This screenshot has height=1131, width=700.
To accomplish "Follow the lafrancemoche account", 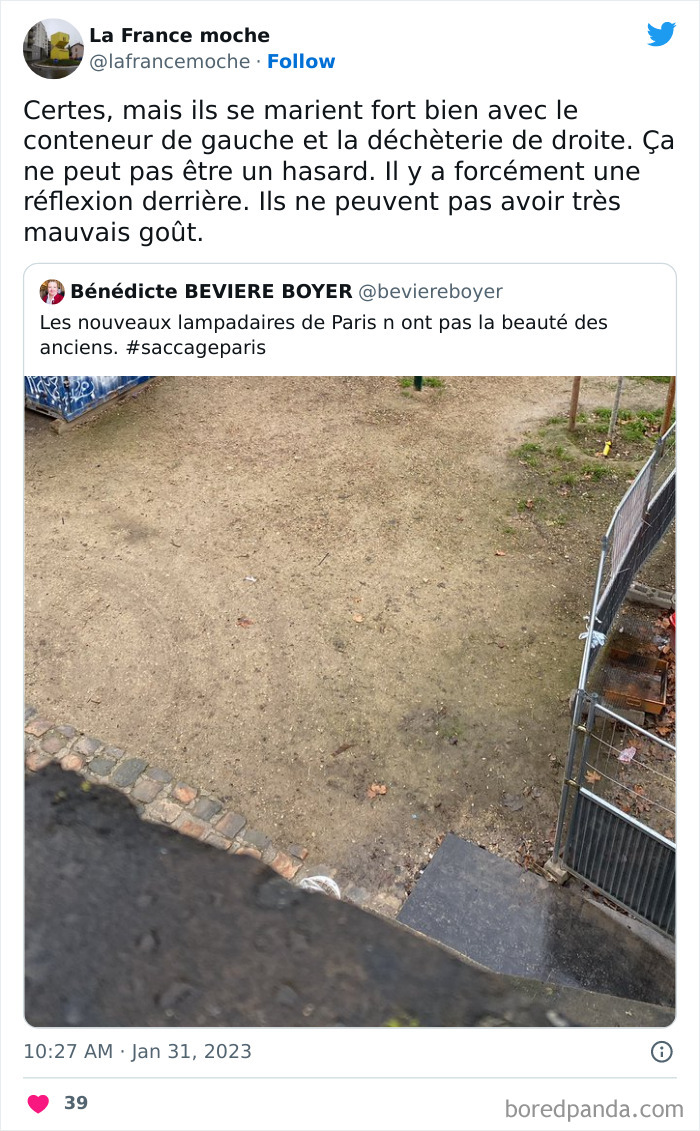I will click(301, 61).
